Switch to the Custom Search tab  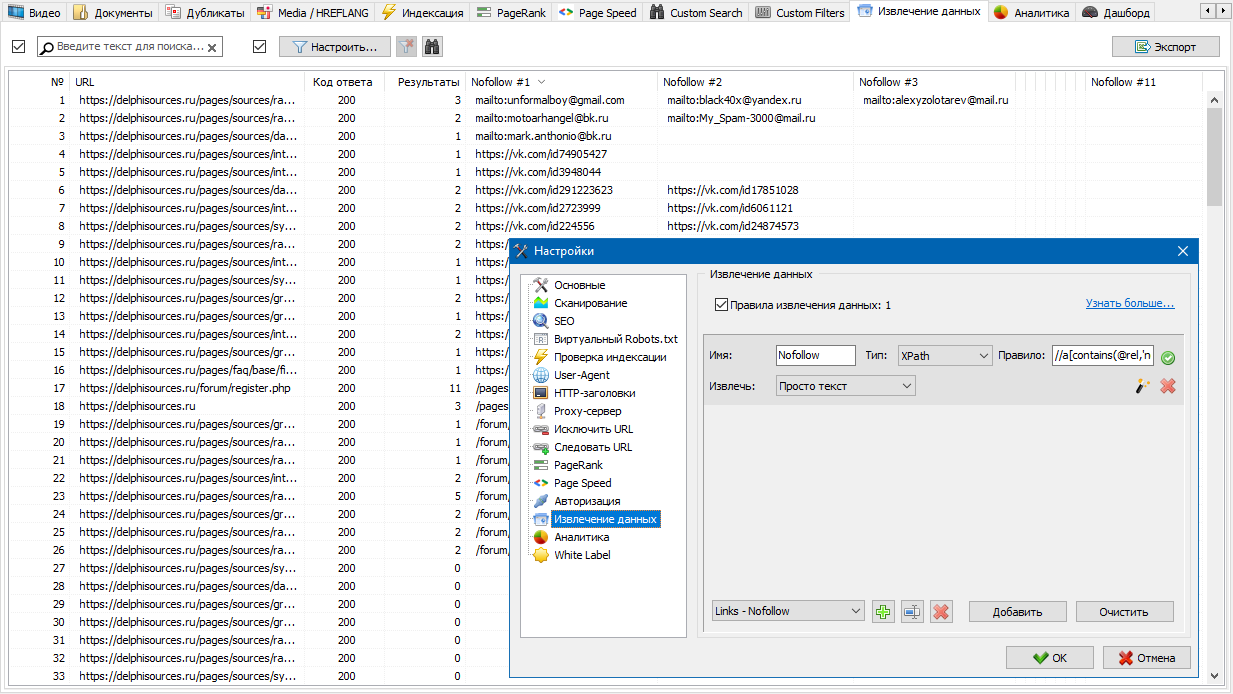(x=697, y=13)
